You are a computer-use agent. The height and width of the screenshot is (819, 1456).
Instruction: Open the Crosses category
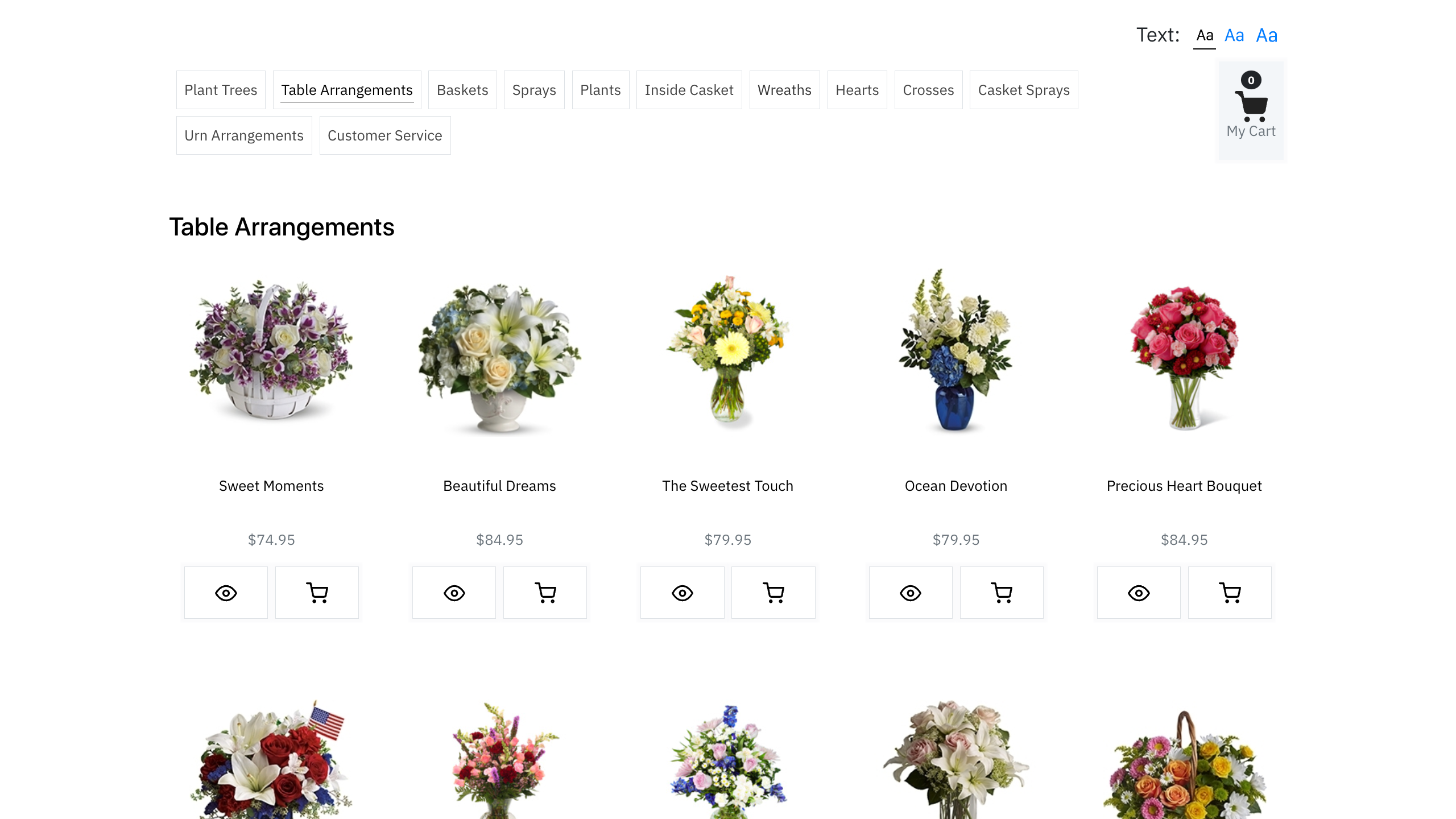coord(928,90)
